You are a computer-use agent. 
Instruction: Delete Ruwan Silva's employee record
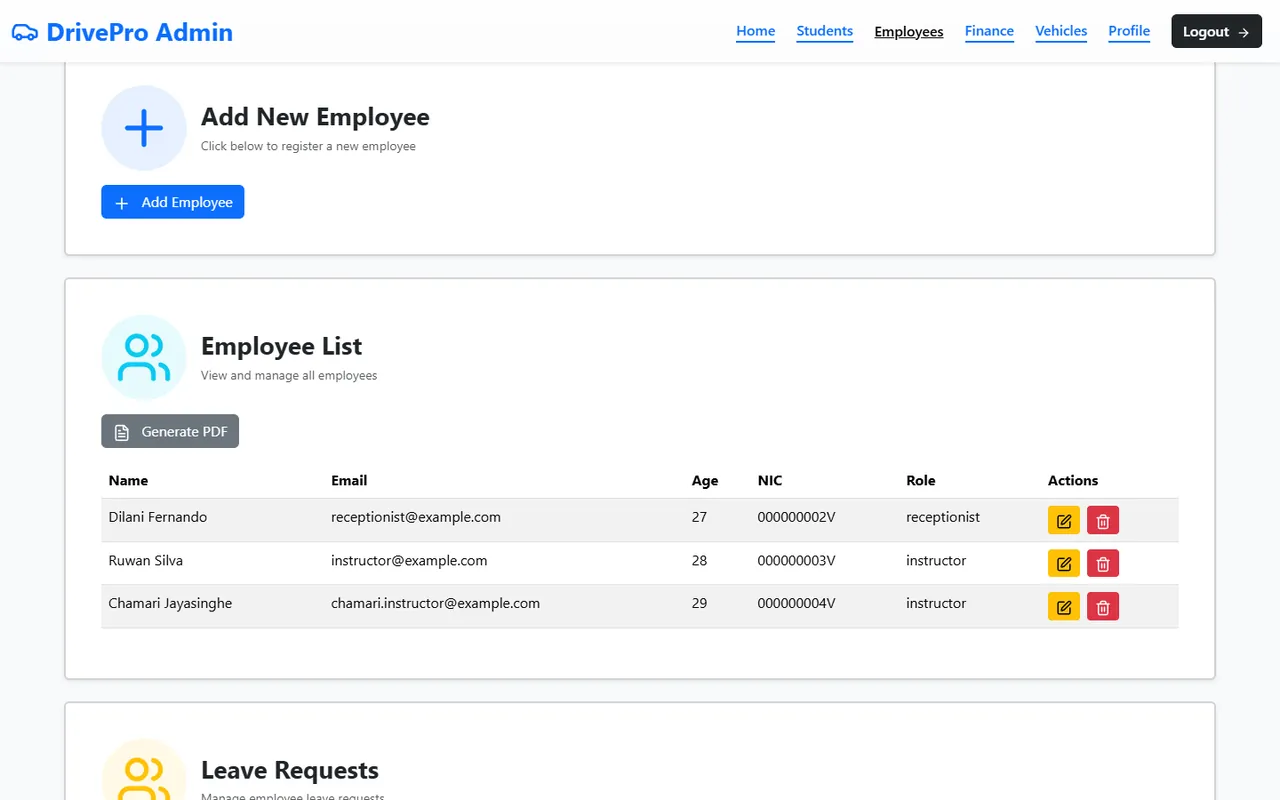[x=1103, y=564]
